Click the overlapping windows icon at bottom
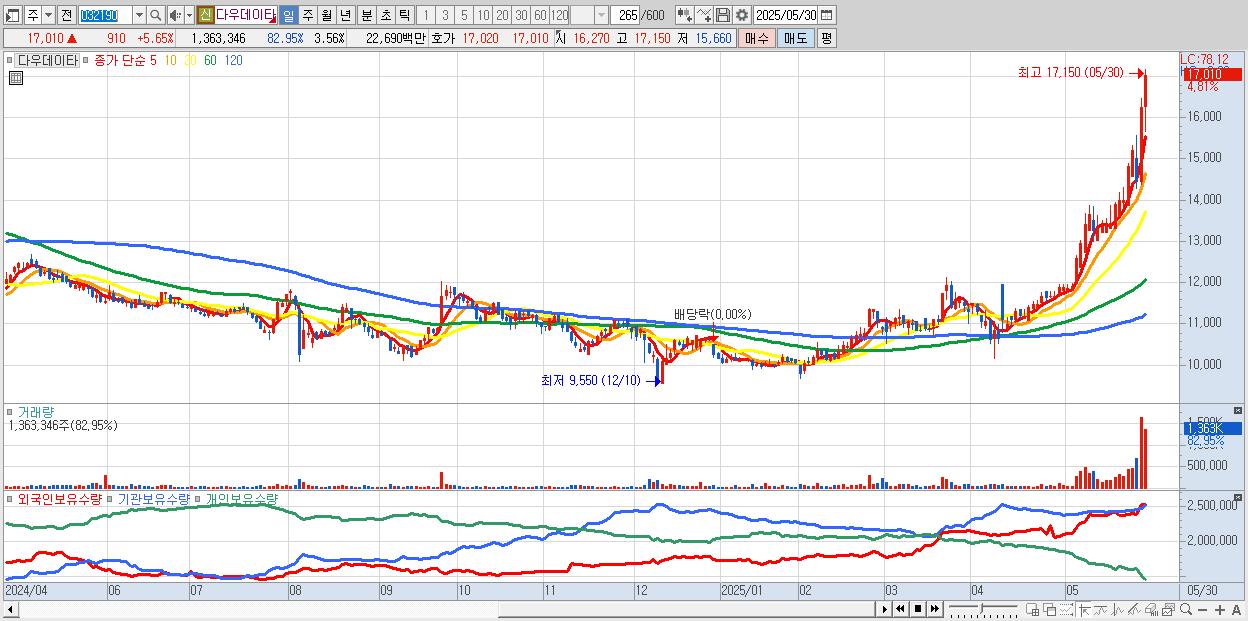The image size is (1248, 621). coord(1049,609)
